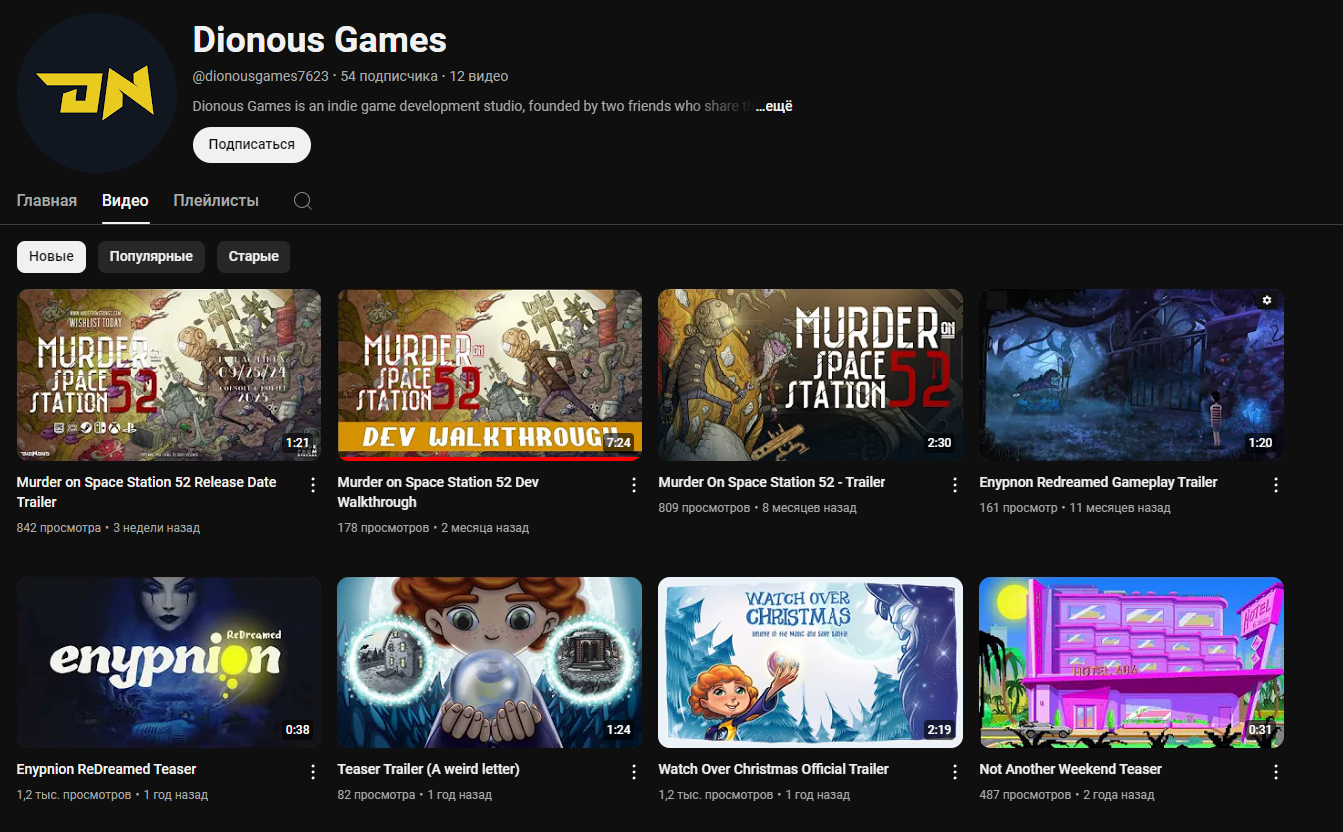Play the Watch Over Christmas thumbnail (2:19)
The image size is (1343, 832).
point(811,662)
